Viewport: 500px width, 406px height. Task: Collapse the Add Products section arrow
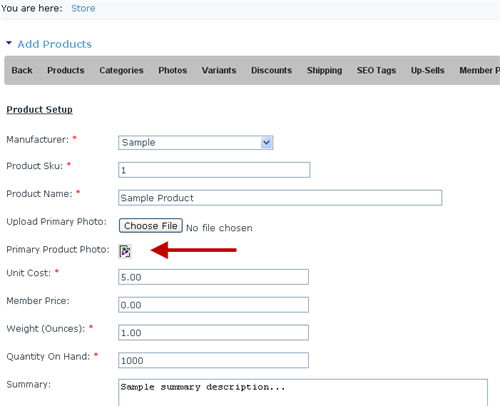pyautogui.click(x=9, y=43)
